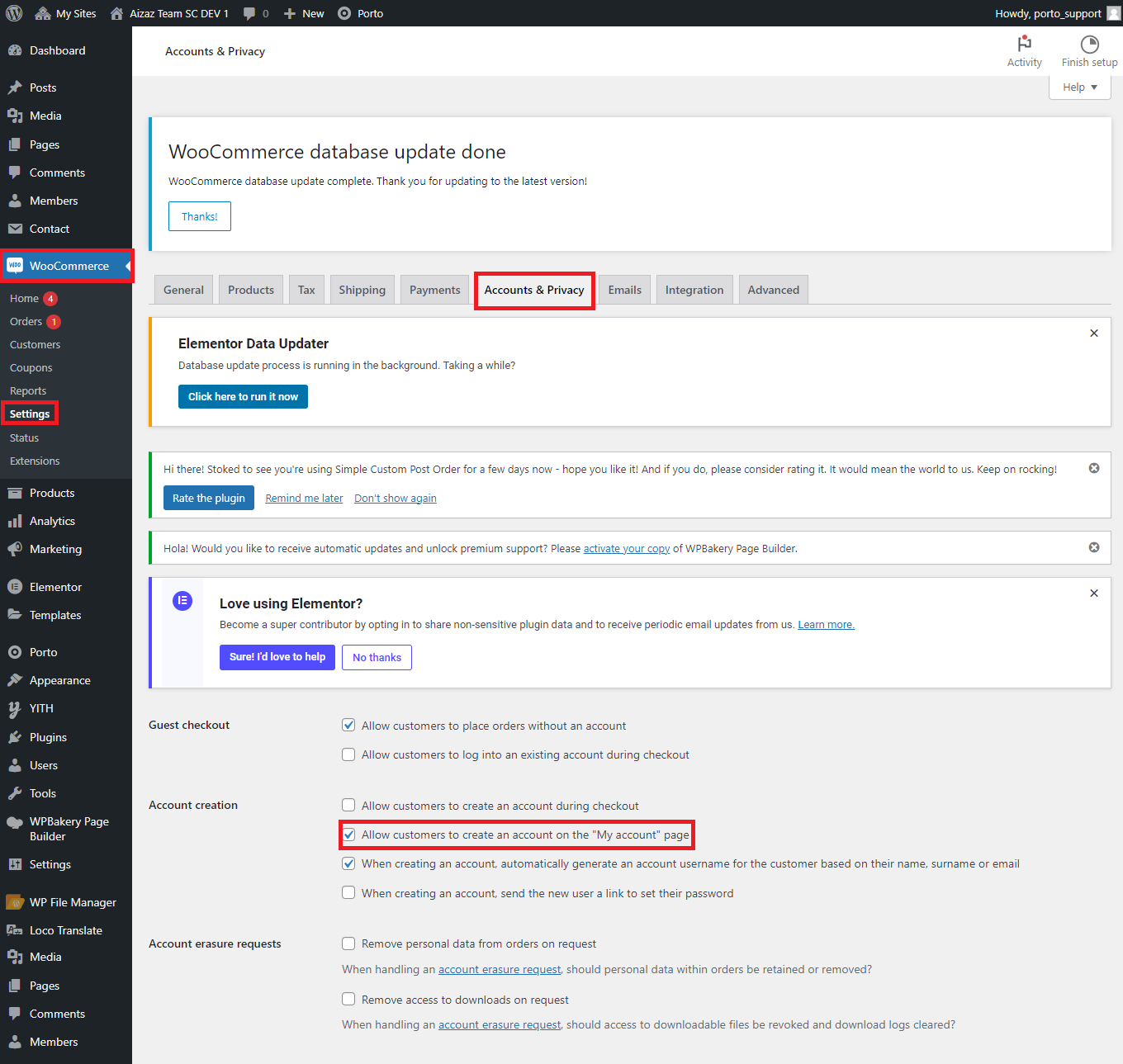Click the Rate the plugin button

click(x=209, y=498)
